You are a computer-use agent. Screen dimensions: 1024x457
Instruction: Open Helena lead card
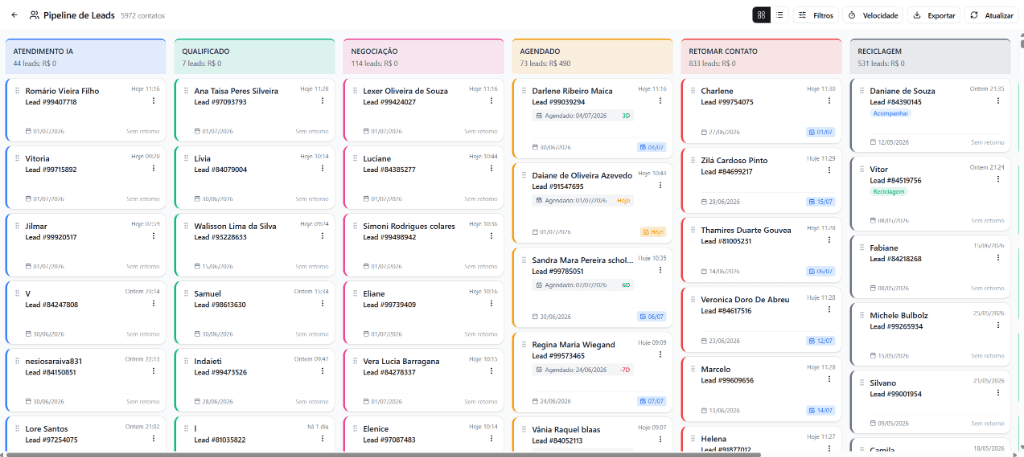point(761,439)
